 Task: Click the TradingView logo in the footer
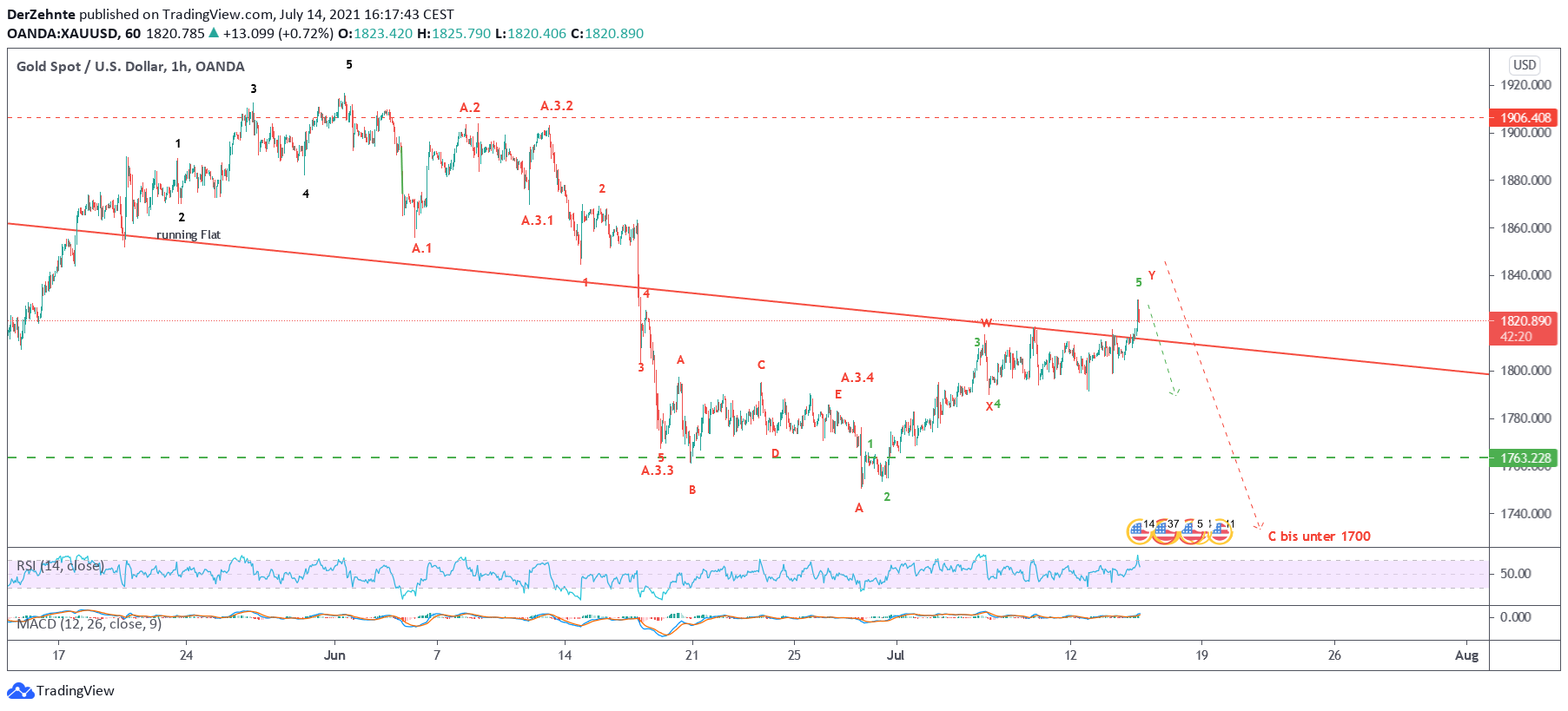pyautogui.click(x=61, y=691)
